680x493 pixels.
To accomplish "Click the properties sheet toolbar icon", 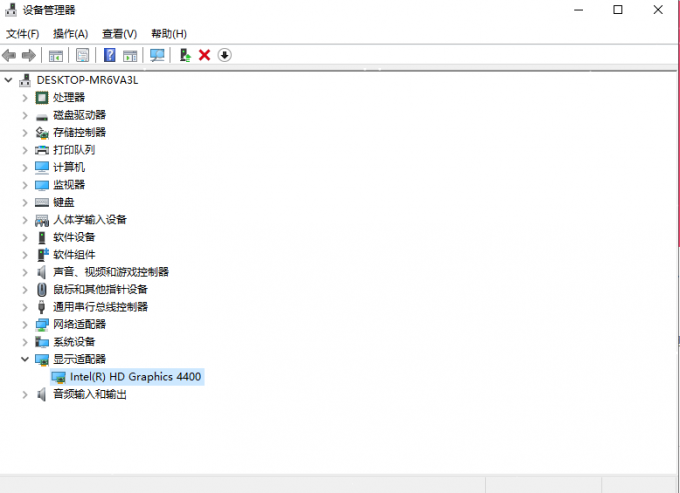I will pyautogui.click(x=82, y=55).
